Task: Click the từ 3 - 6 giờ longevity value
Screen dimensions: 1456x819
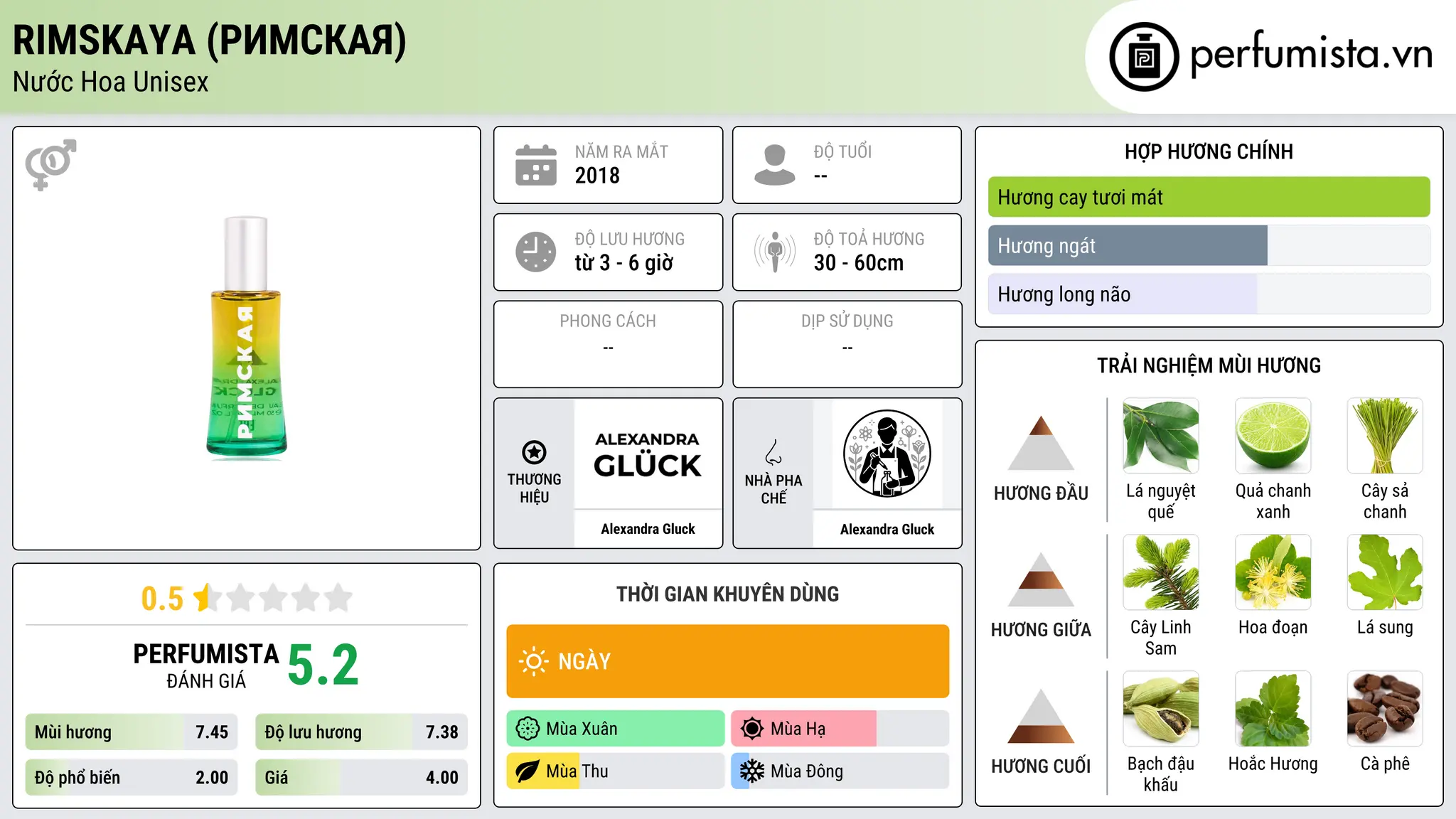Action: (624, 263)
